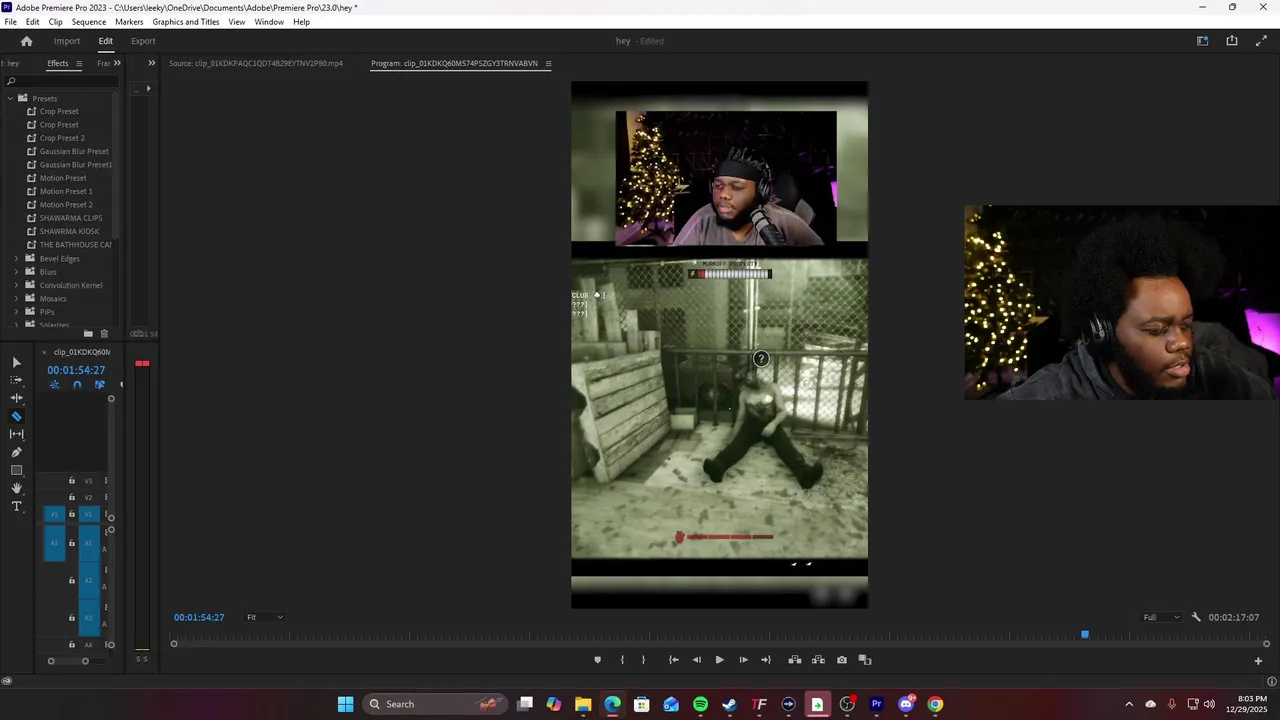Select the Rectangle tool
1280x720 pixels.
pyautogui.click(x=16, y=470)
